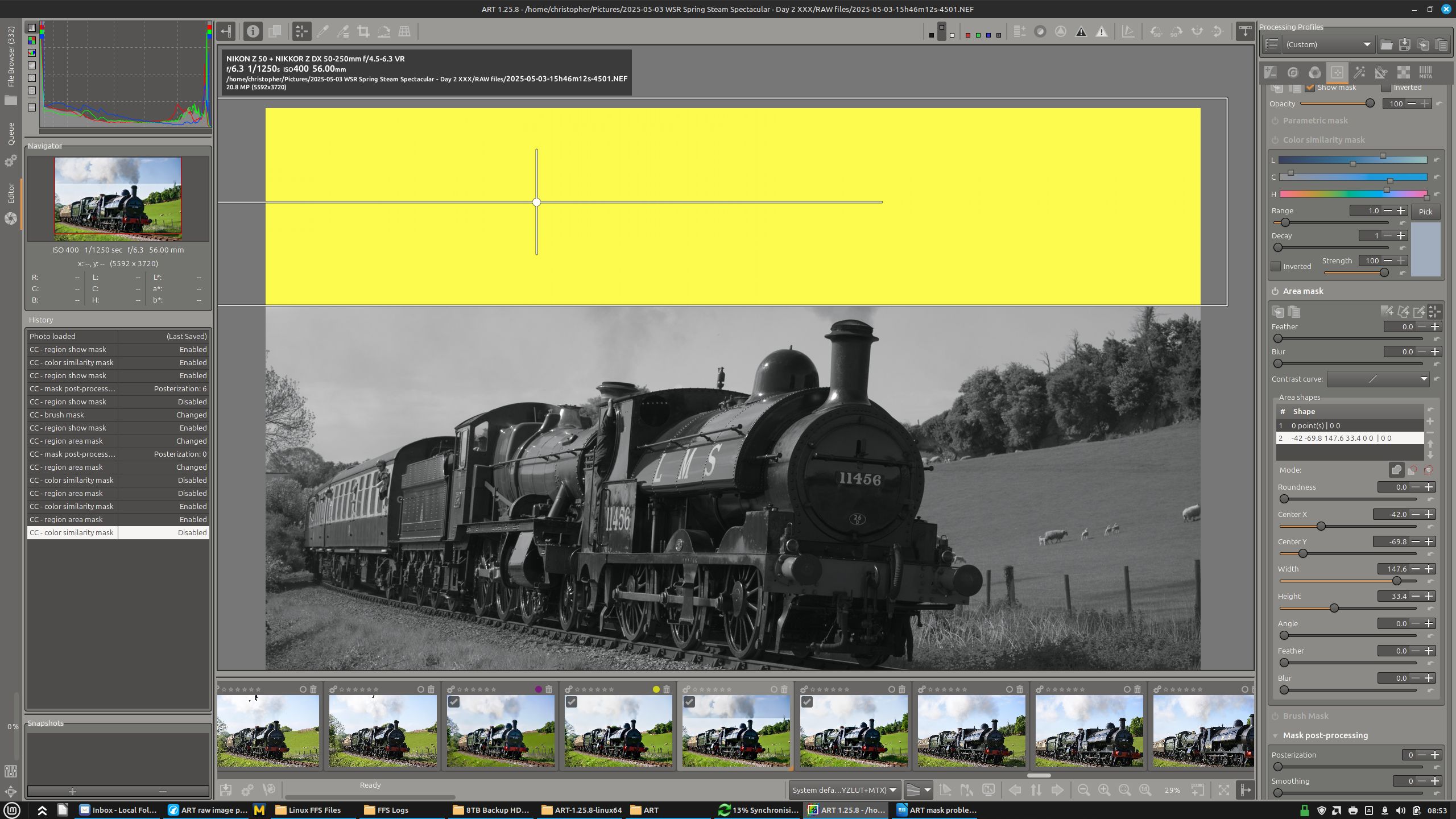
Task: Open the Color tools tab
Action: [x=1315, y=72]
